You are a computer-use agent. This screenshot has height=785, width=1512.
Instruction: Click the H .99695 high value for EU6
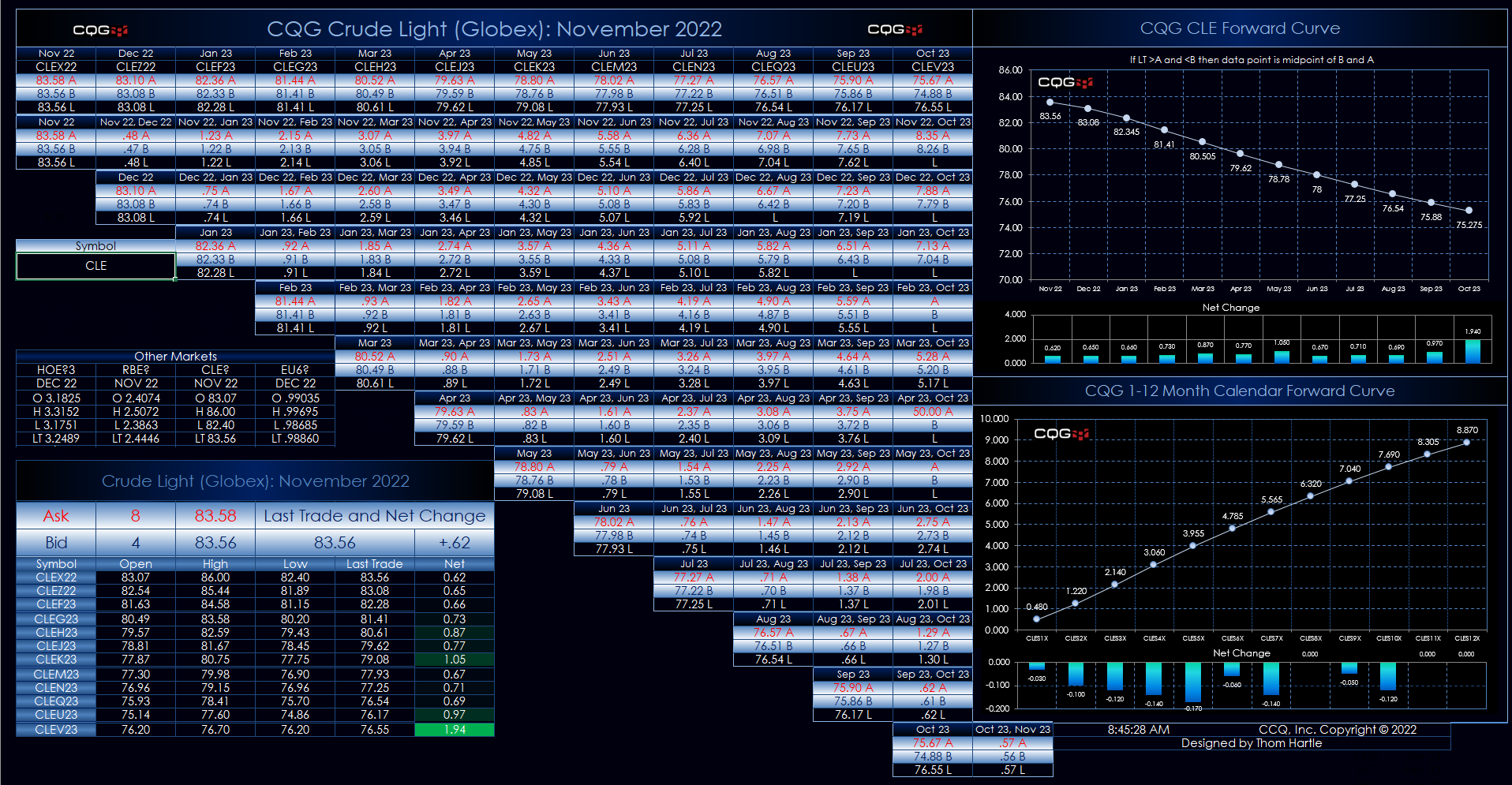(295, 412)
